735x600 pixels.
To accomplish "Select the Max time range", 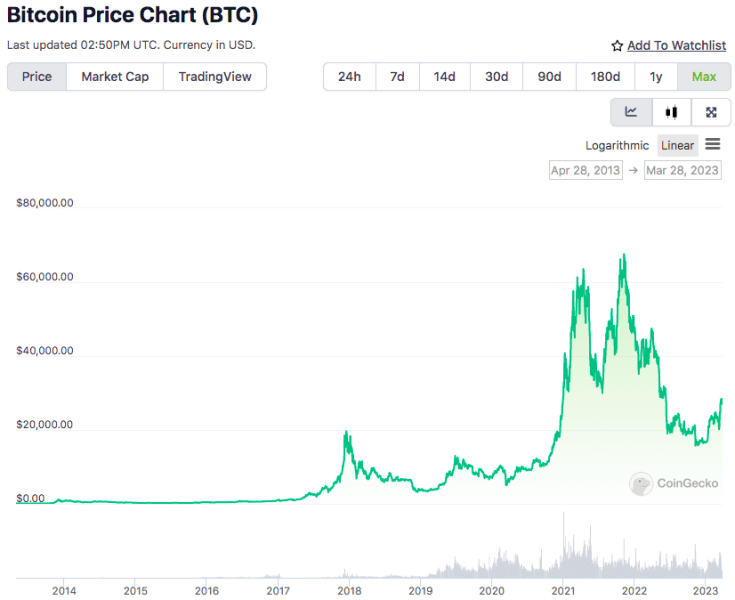I will [x=704, y=77].
